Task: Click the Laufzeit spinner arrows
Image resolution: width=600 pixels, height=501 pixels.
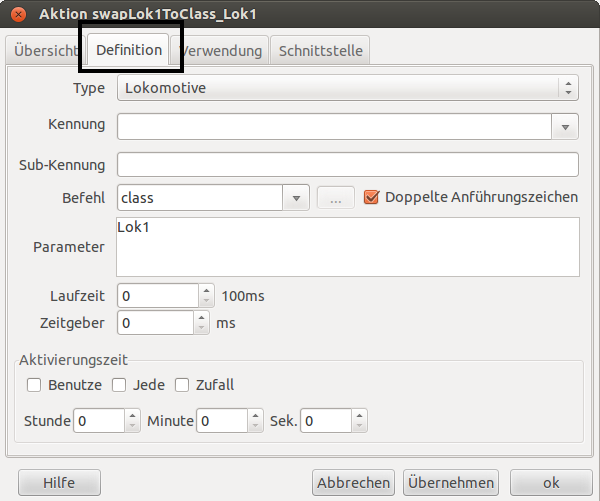Action: (x=206, y=296)
